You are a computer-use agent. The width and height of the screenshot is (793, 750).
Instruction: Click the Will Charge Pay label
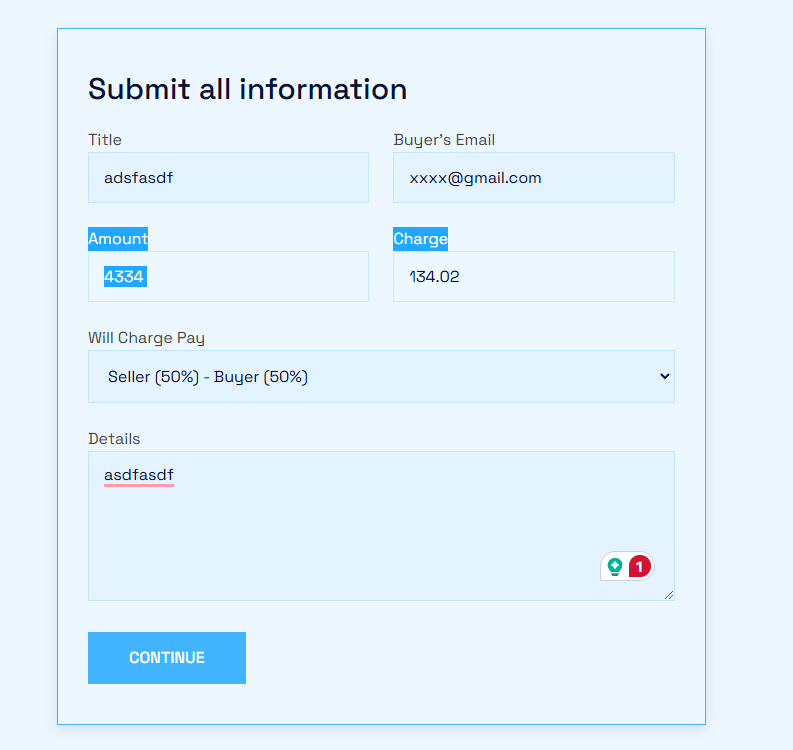click(146, 338)
